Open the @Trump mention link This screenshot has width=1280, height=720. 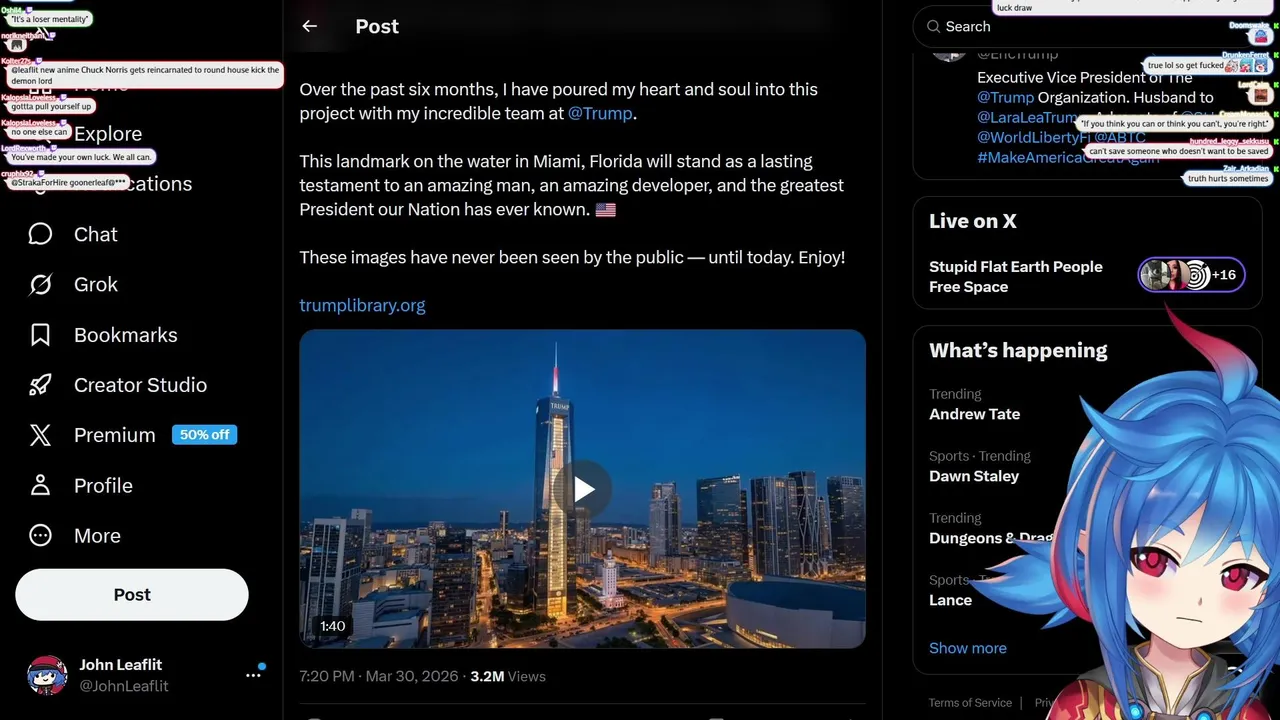click(x=600, y=113)
